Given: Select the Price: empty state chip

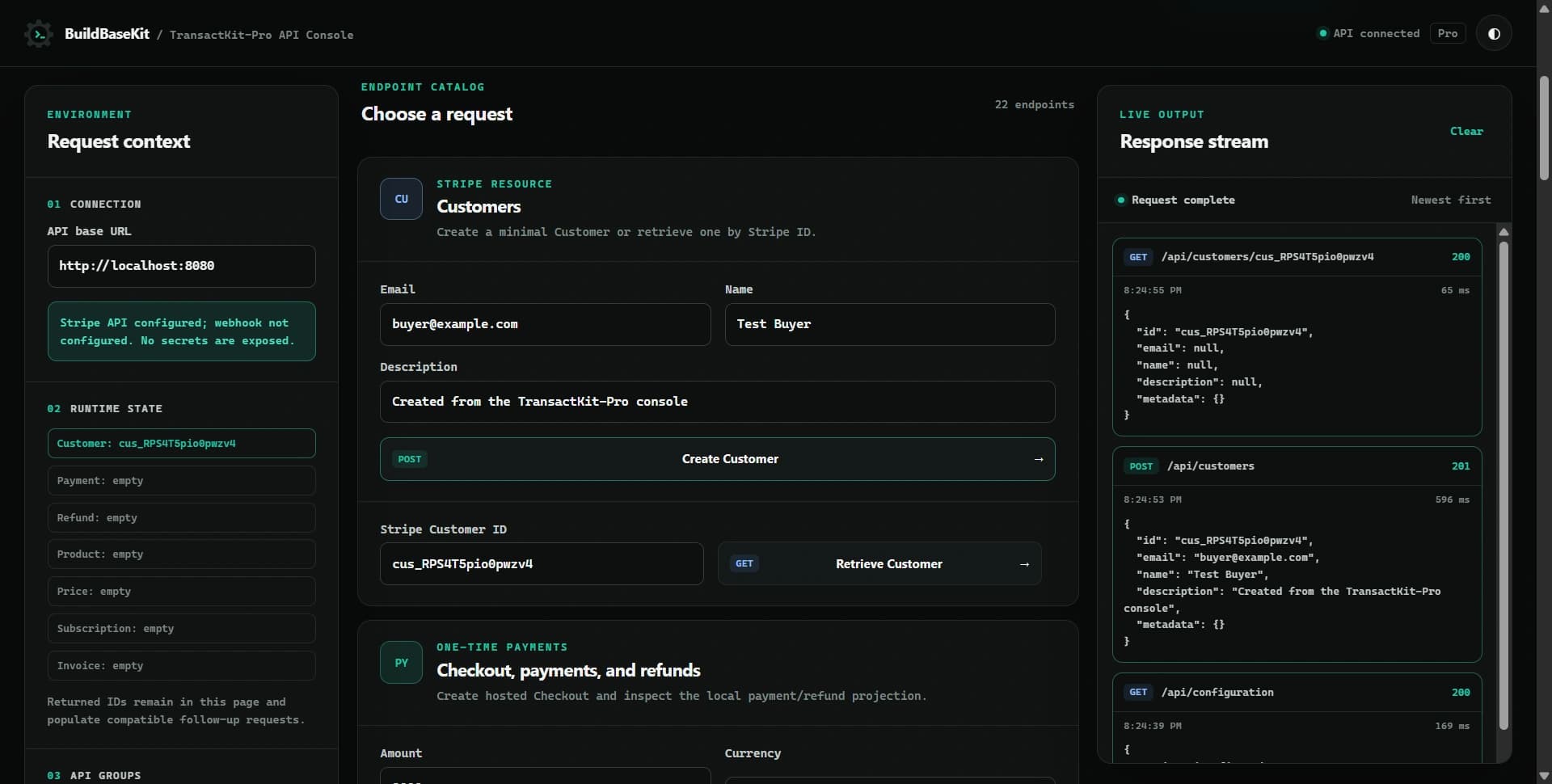Looking at the screenshot, I should (181, 592).
